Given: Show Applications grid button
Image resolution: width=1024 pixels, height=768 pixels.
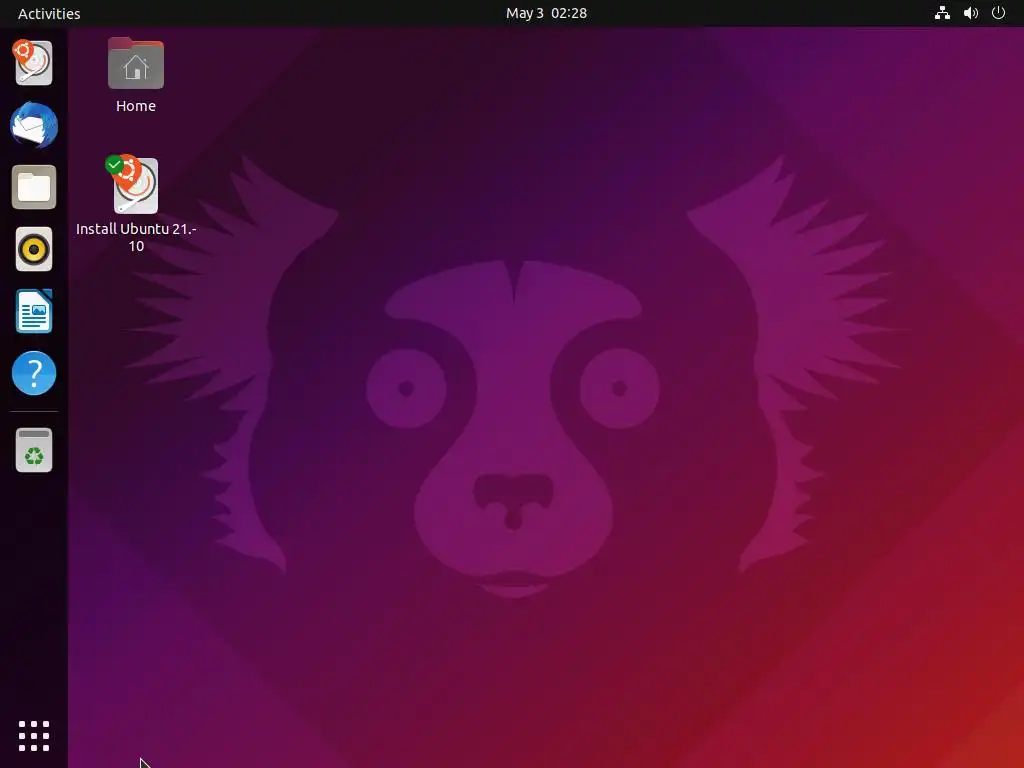Looking at the screenshot, I should point(33,736).
